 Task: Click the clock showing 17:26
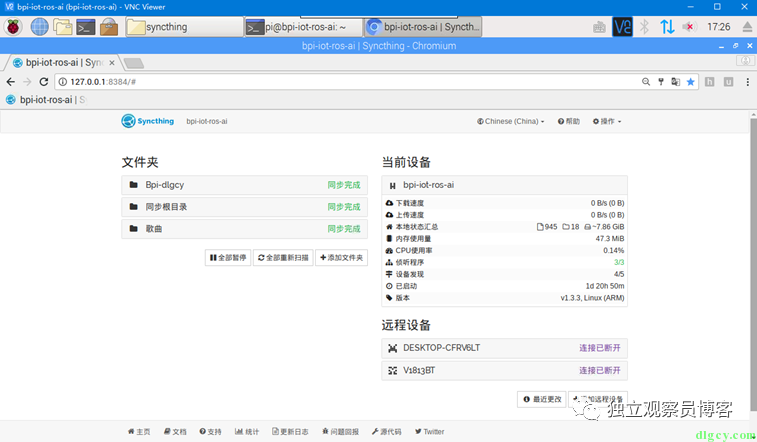718,27
